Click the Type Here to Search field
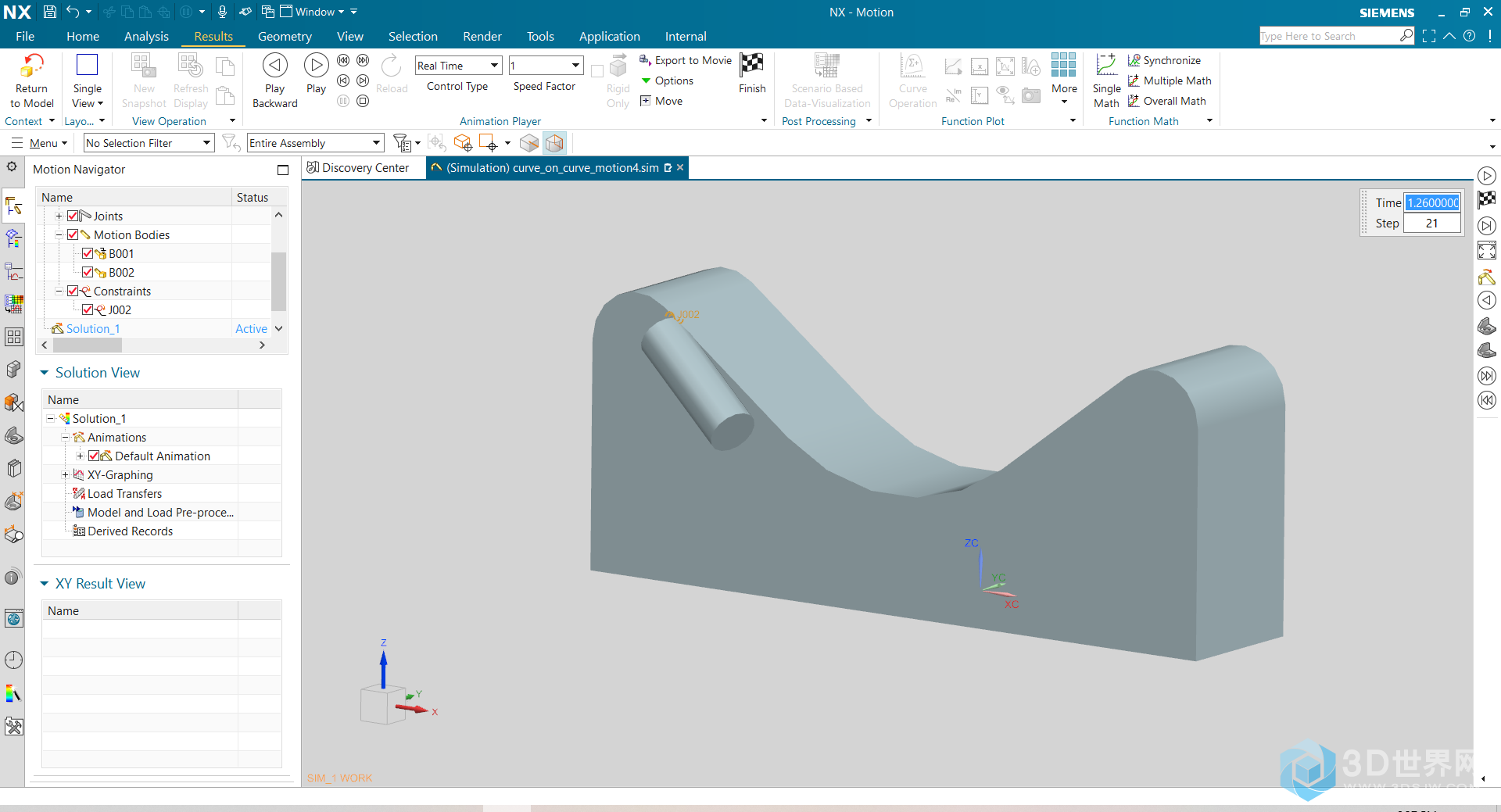 click(1329, 36)
